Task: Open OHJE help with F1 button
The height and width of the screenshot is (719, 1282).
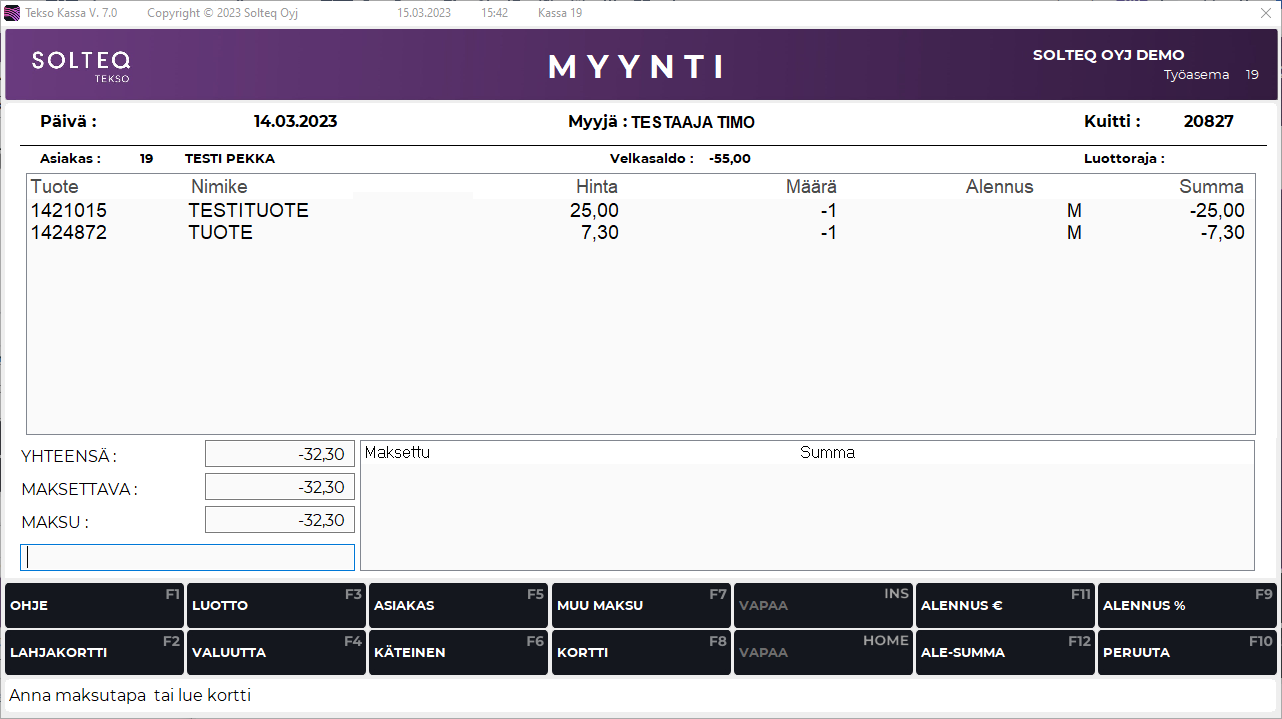Action: pyautogui.click(x=94, y=606)
